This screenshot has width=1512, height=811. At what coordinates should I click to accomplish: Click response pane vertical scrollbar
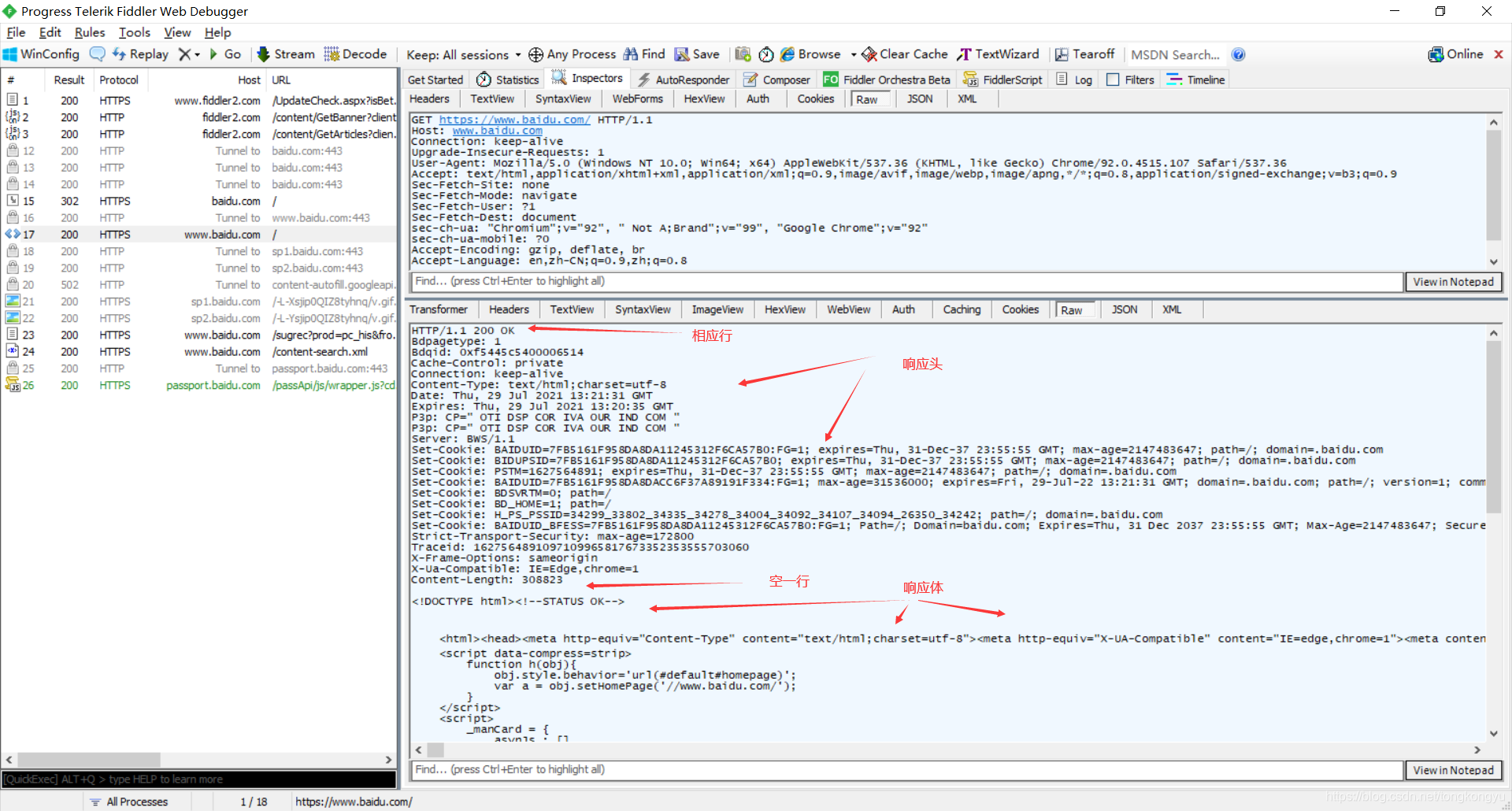(x=1493, y=534)
